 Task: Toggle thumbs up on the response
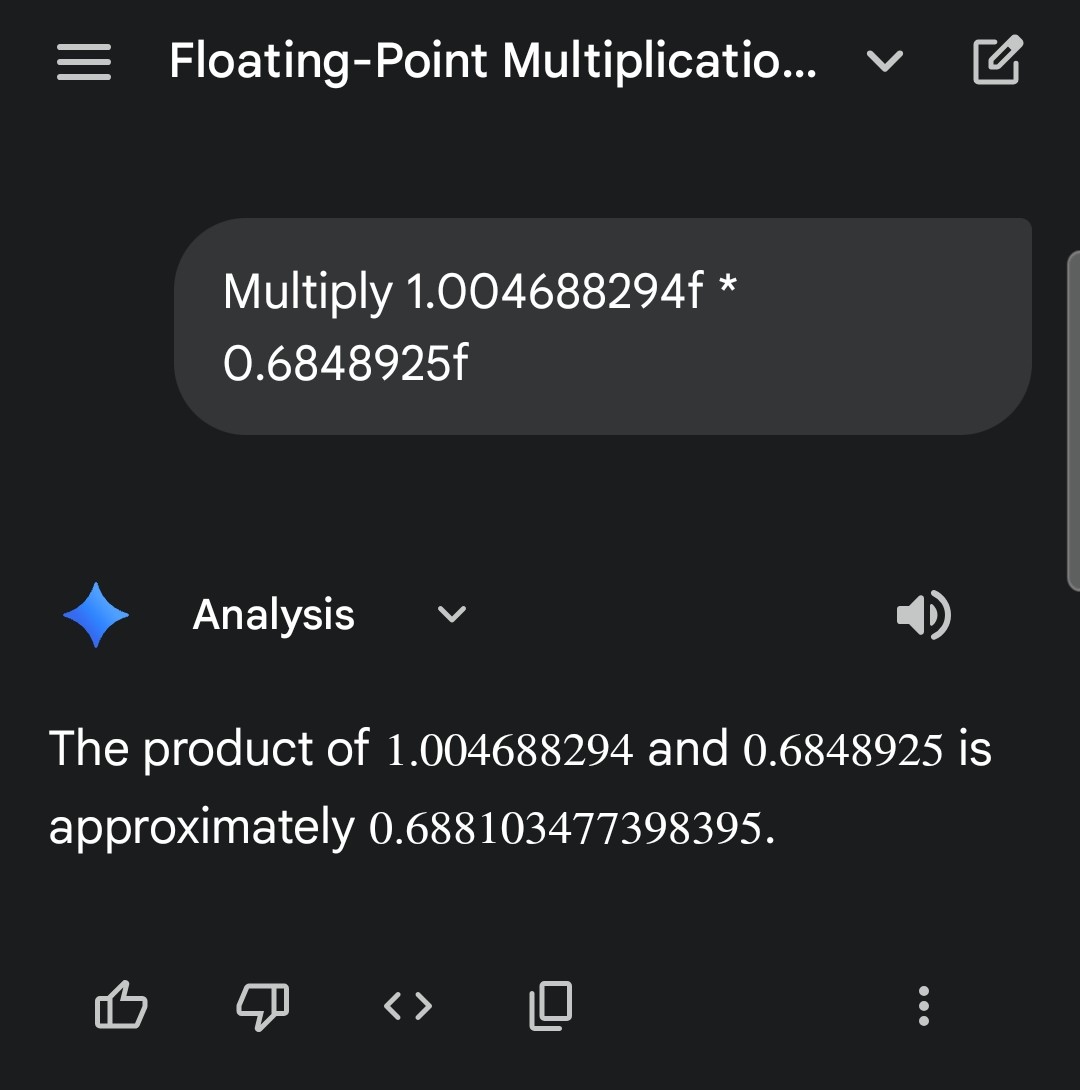point(121,1005)
